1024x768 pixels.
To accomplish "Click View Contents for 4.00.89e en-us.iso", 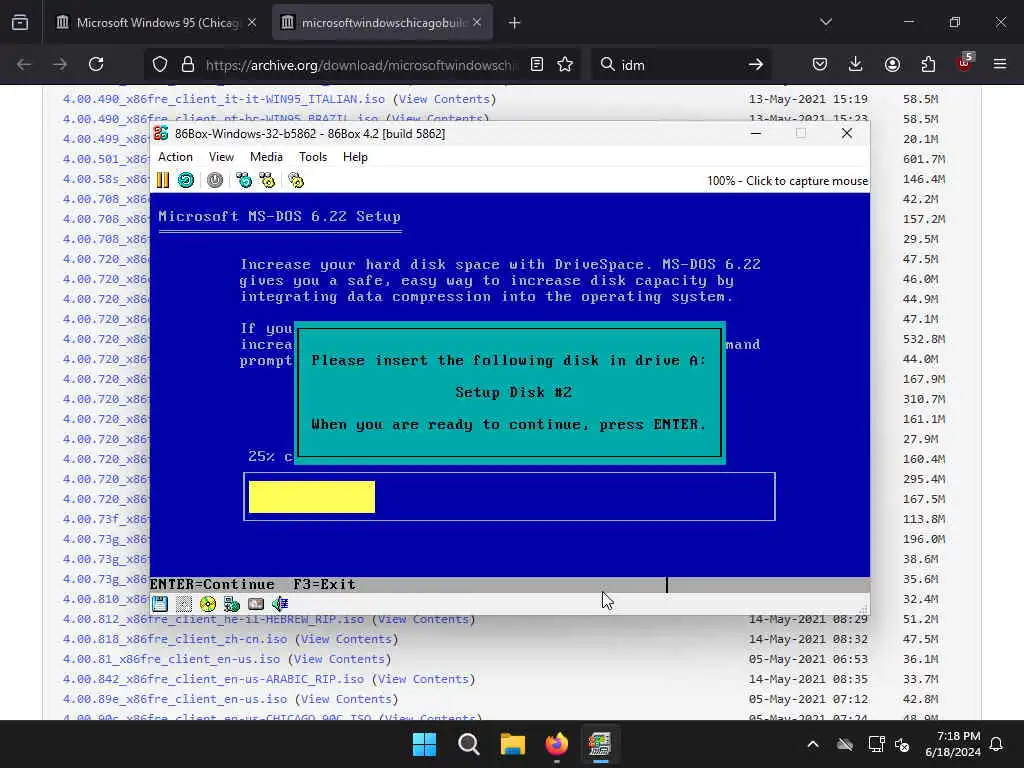I will pyautogui.click(x=346, y=699).
